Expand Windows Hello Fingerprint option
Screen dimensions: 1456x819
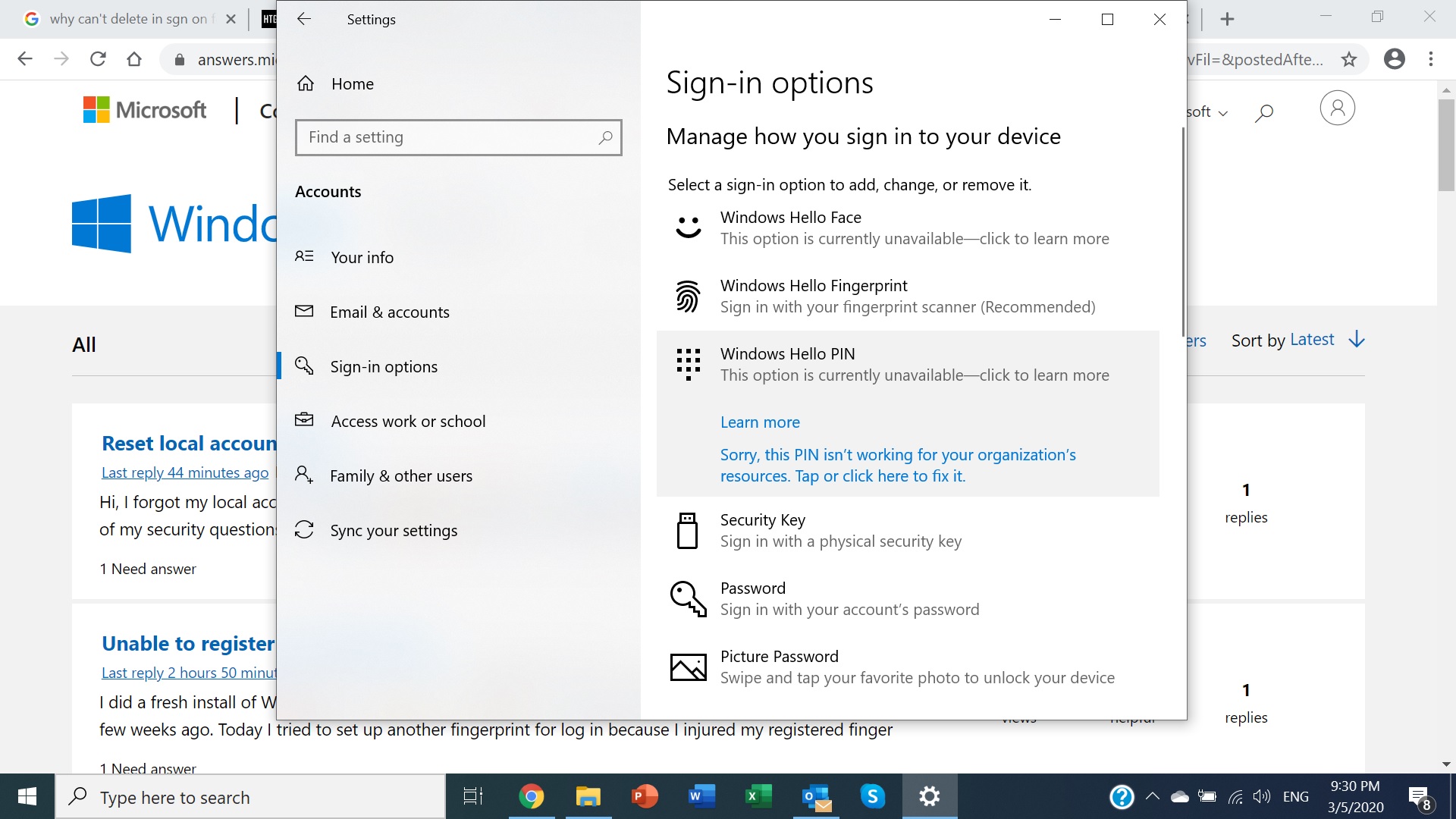[x=908, y=296]
